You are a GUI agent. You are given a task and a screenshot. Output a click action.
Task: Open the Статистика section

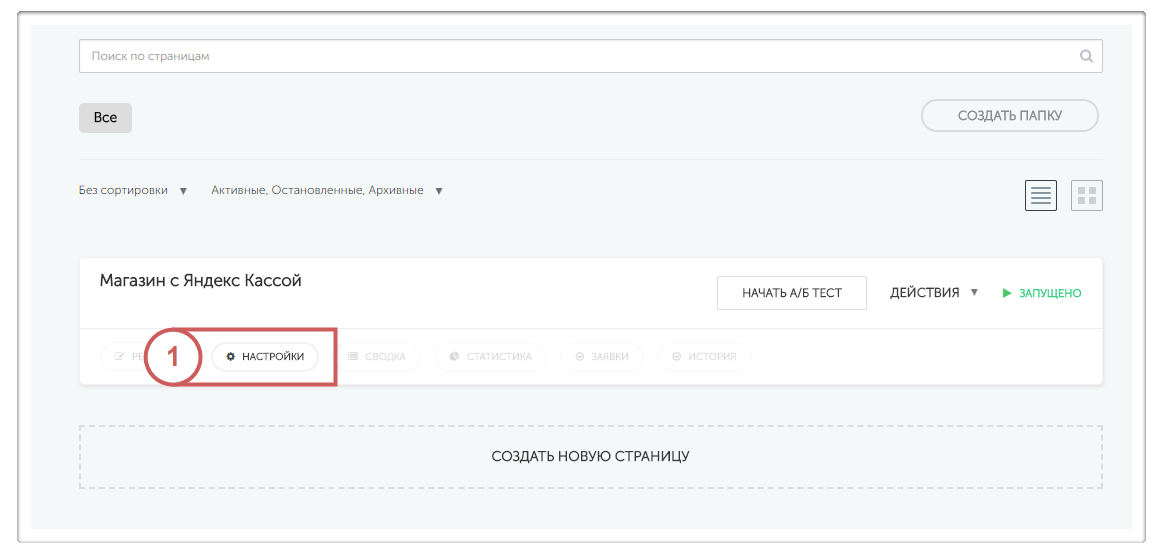[x=490, y=357]
